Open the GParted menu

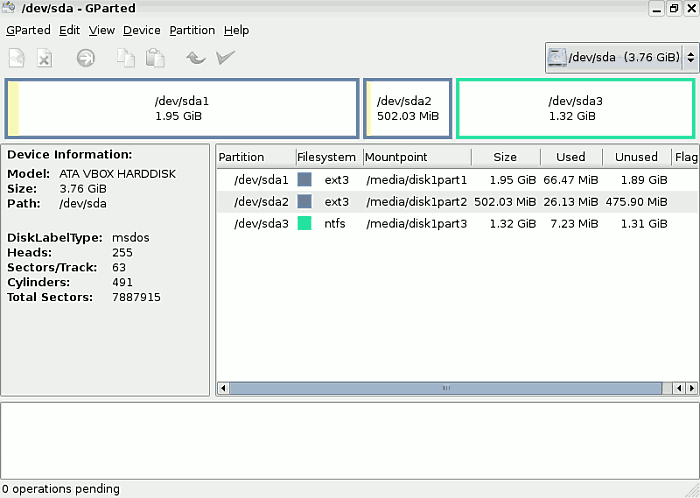coord(28,30)
